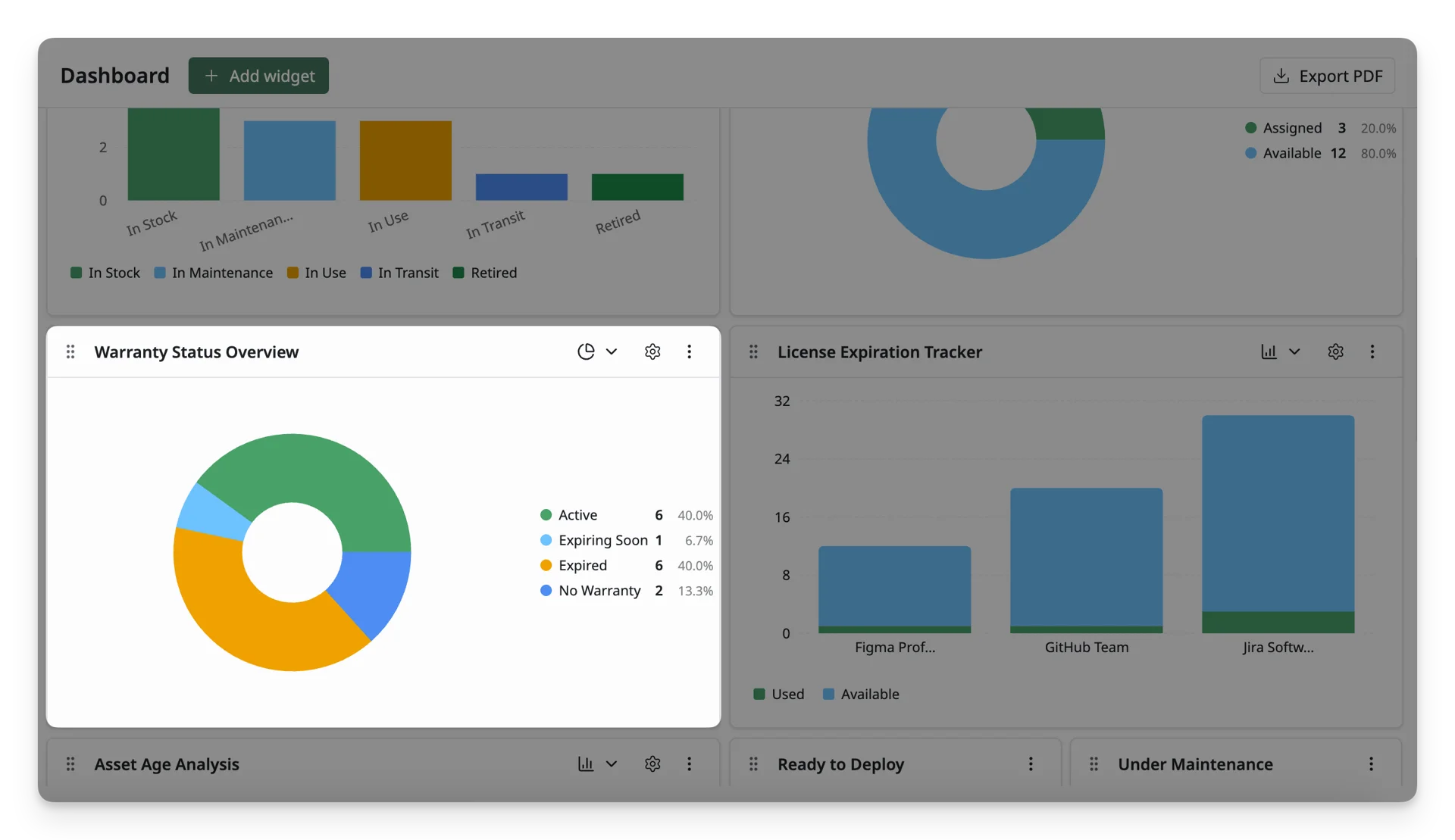Click the Asset Age Analysis title
This screenshot has width=1455, height=840.
pyautogui.click(x=167, y=763)
